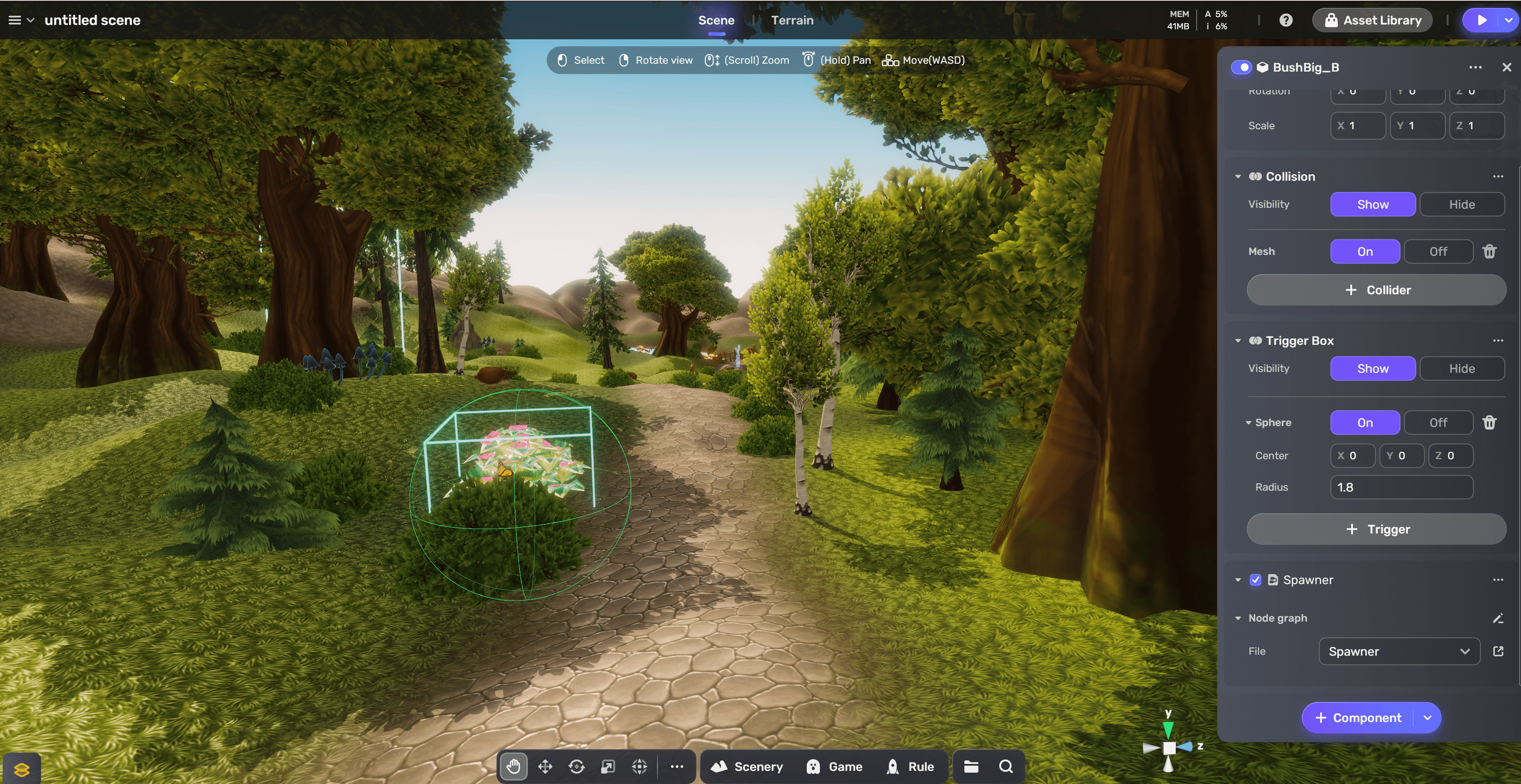The width and height of the screenshot is (1521, 784).
Task: Select the universal transform tool
Action: (x=640, y=766)
